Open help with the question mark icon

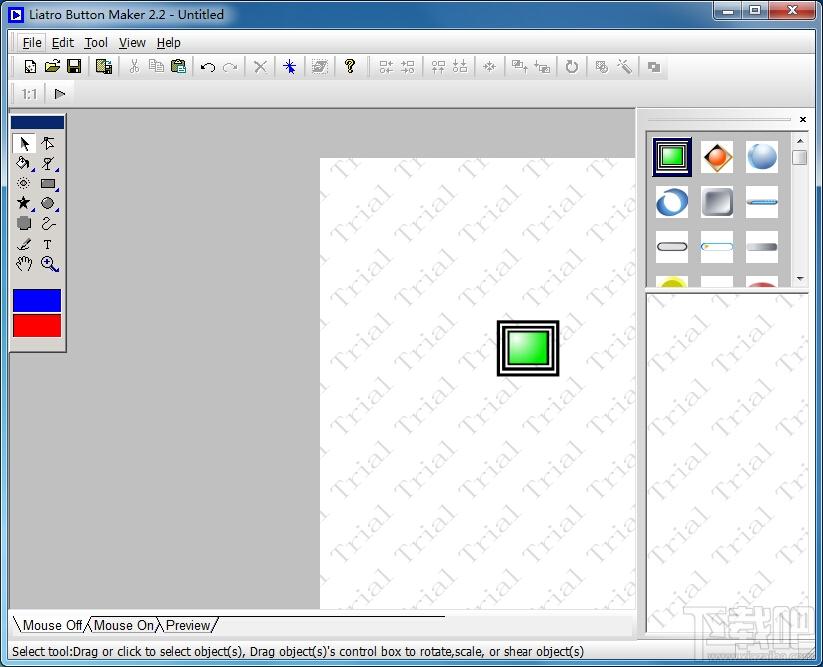click(350, 66)
